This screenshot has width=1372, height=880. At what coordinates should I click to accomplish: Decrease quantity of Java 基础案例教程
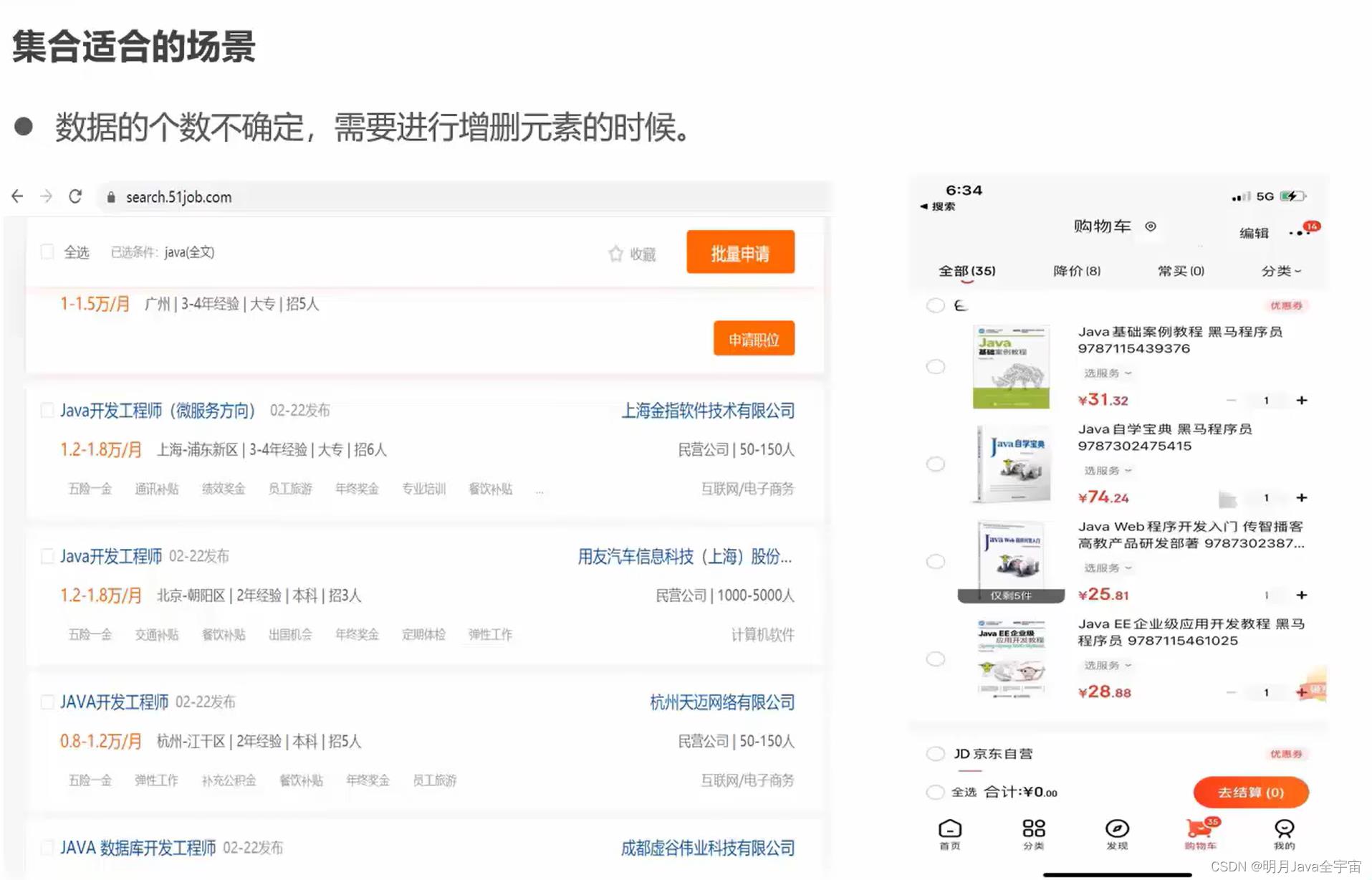pos(1231,400)
